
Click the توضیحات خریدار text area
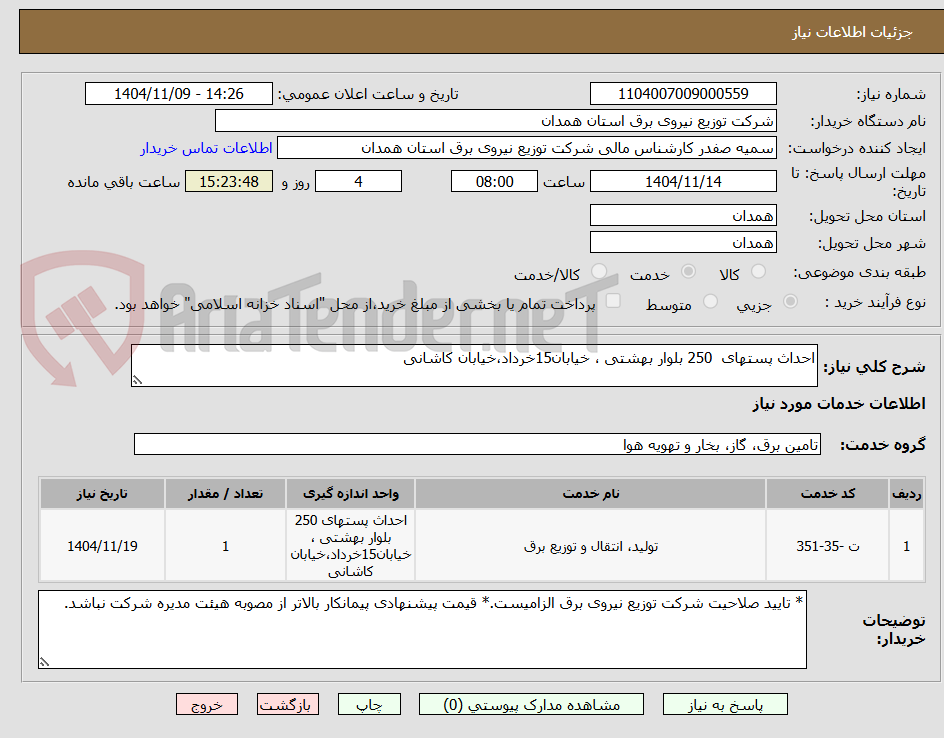point(422,629)
